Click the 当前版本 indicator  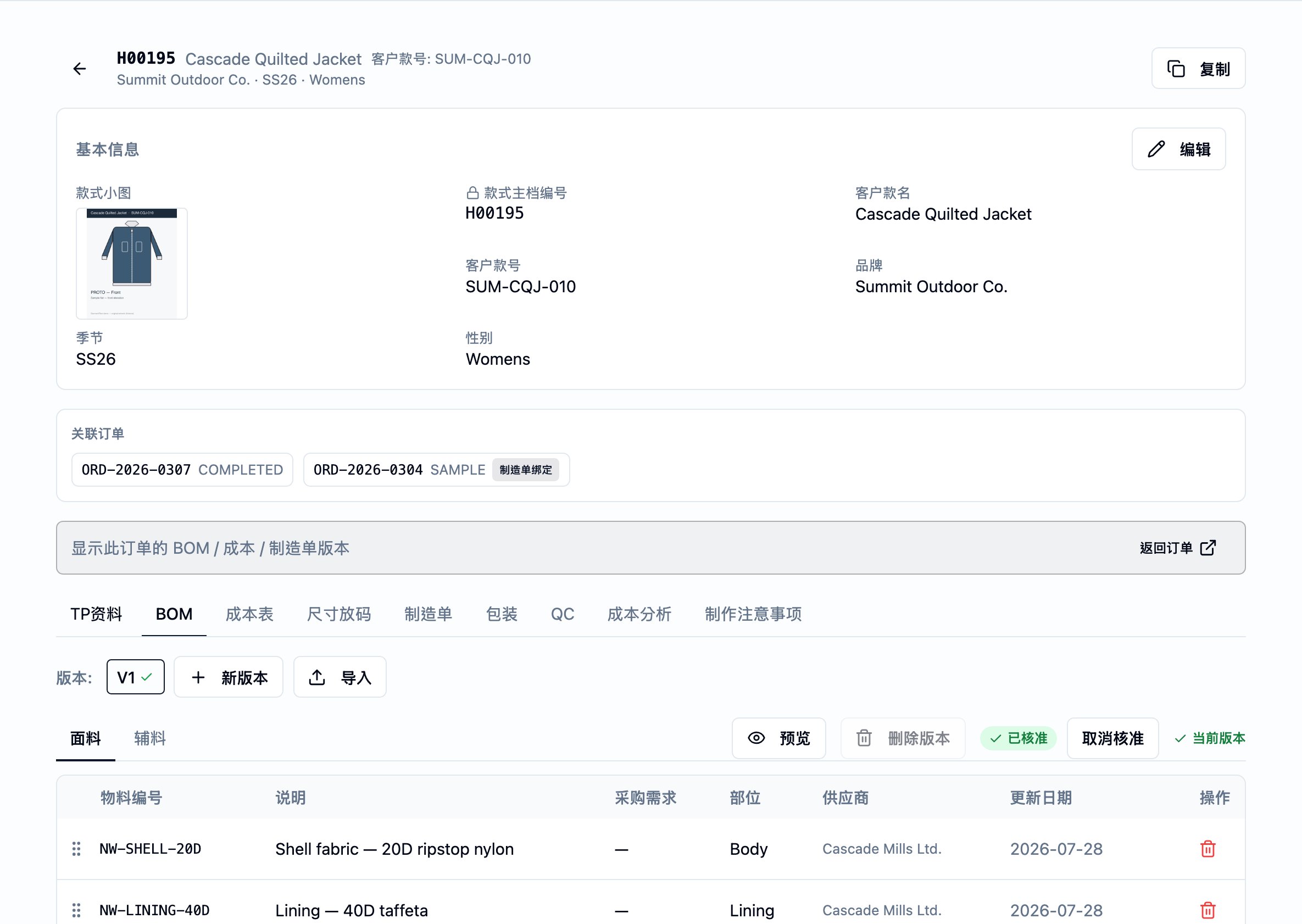(x=1210, y=738)
